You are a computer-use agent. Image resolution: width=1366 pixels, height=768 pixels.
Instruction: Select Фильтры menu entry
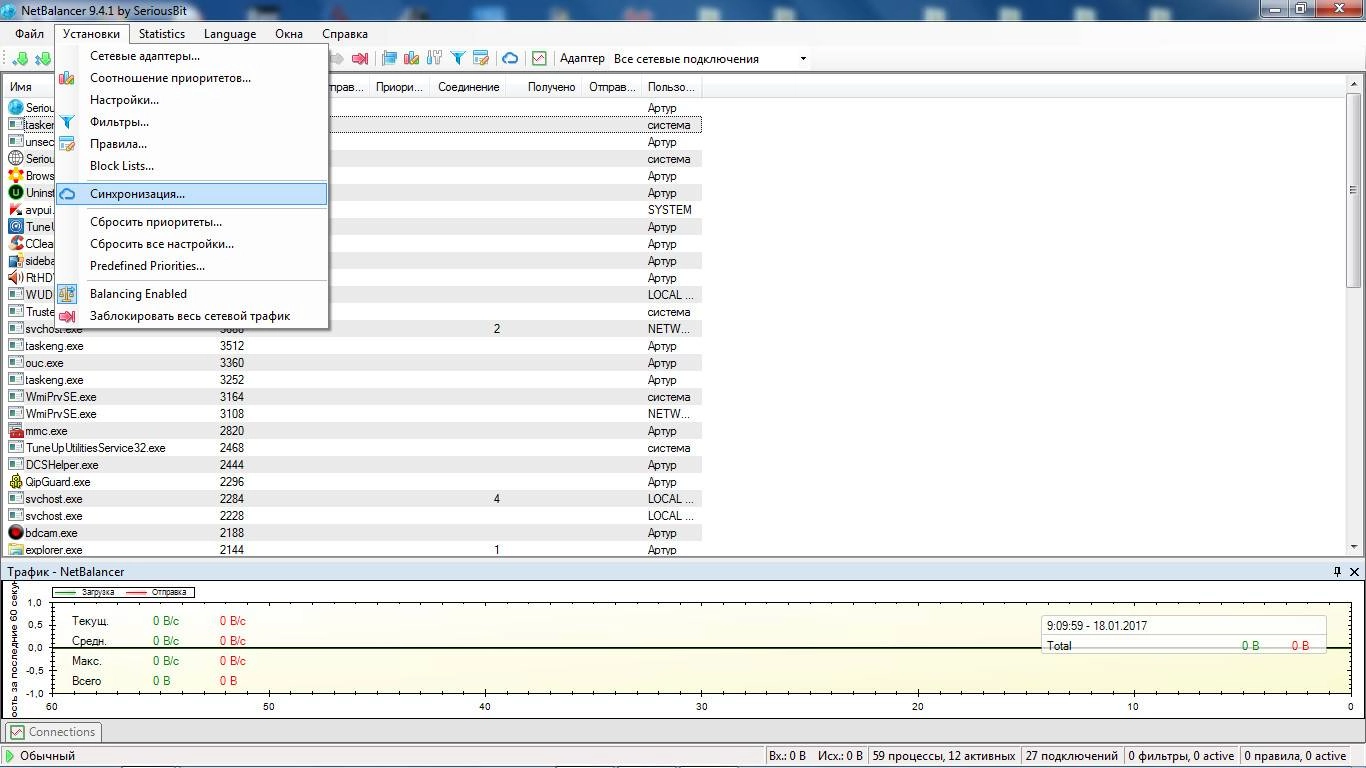(x=192, y=122)
